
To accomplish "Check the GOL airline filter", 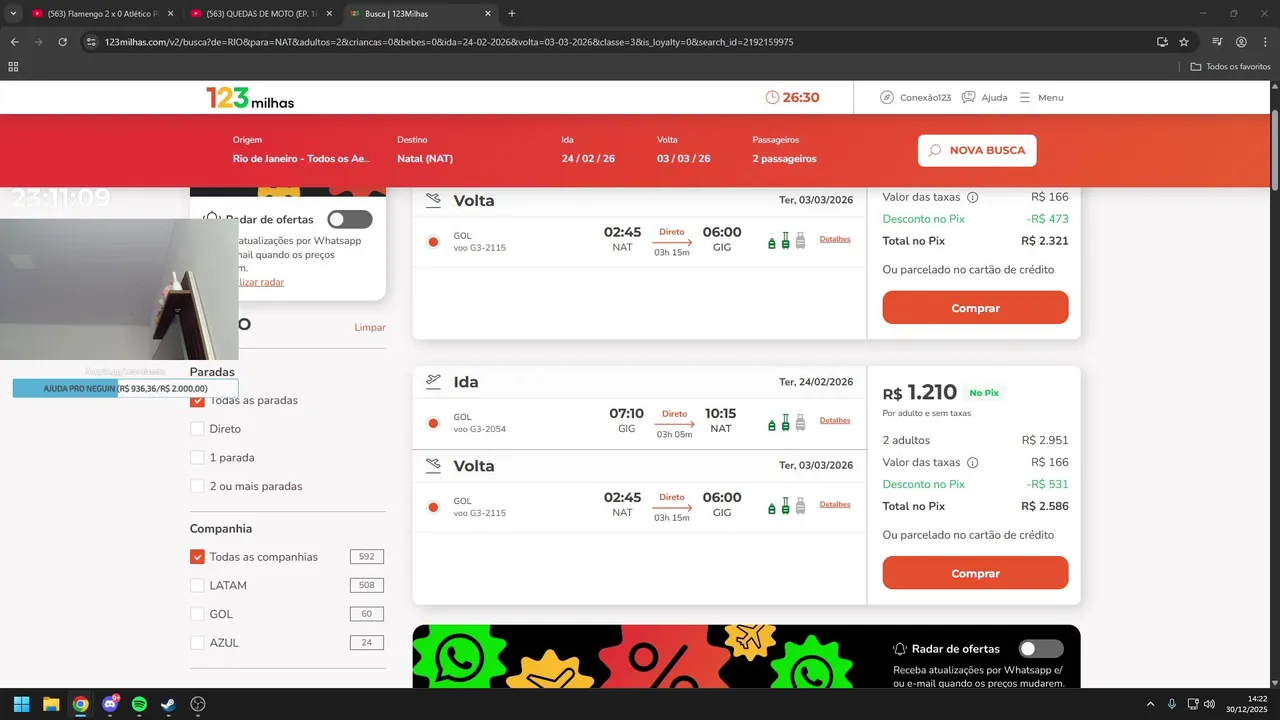I will pos(197,614).
